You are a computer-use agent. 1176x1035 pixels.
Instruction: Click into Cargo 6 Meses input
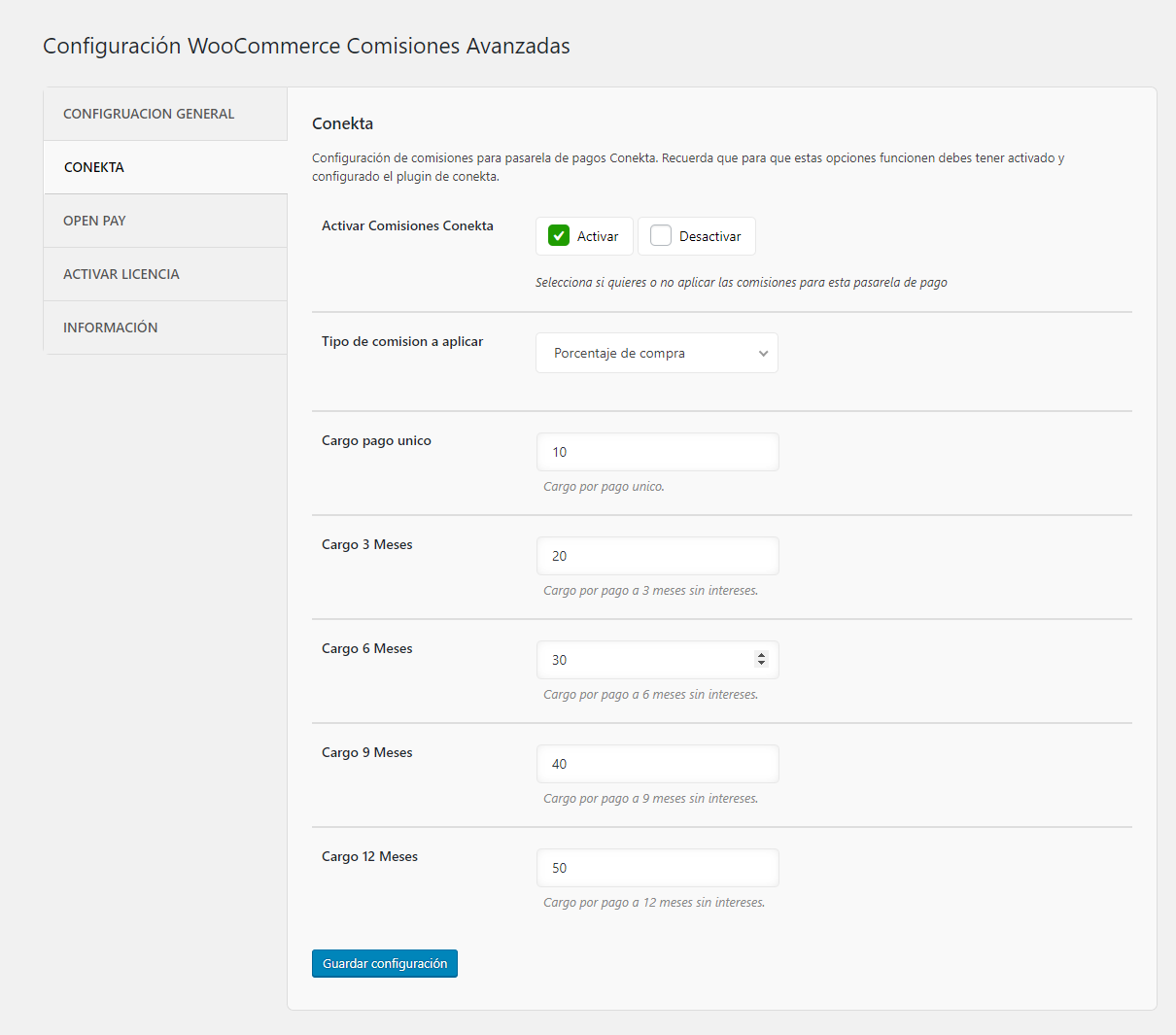click(641, 660)
